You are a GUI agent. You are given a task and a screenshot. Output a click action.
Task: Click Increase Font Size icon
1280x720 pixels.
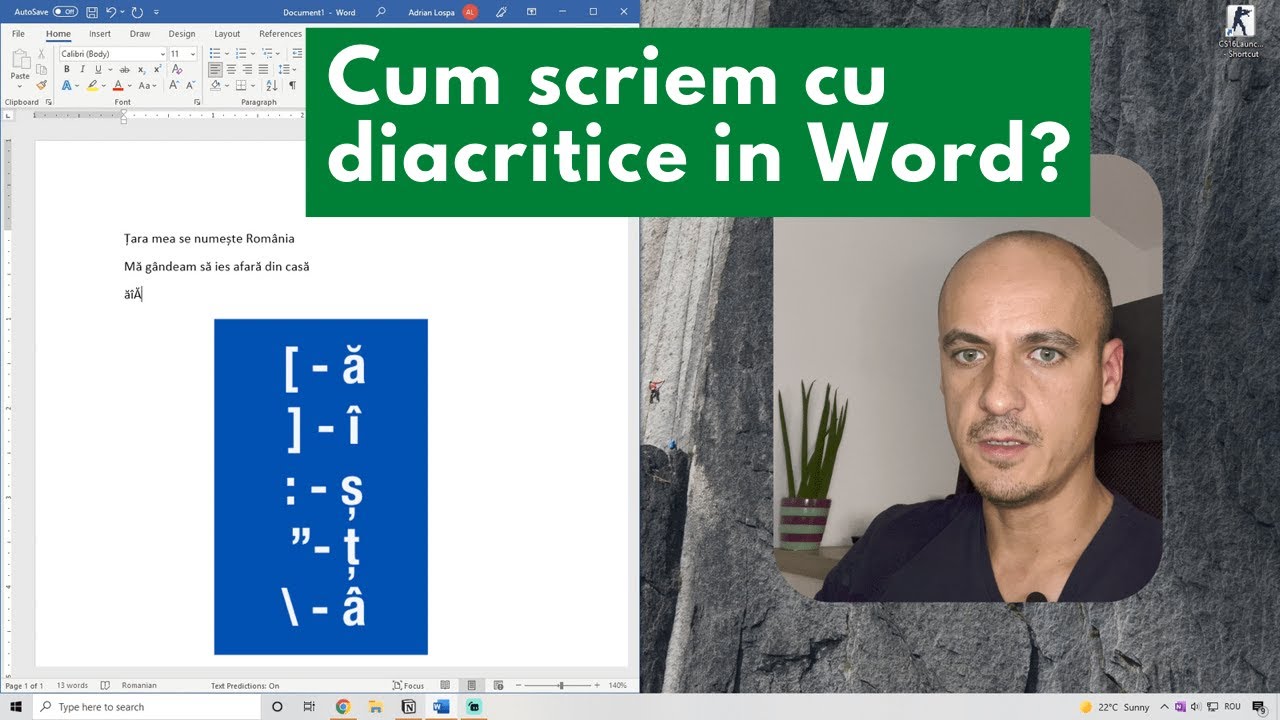174,85
